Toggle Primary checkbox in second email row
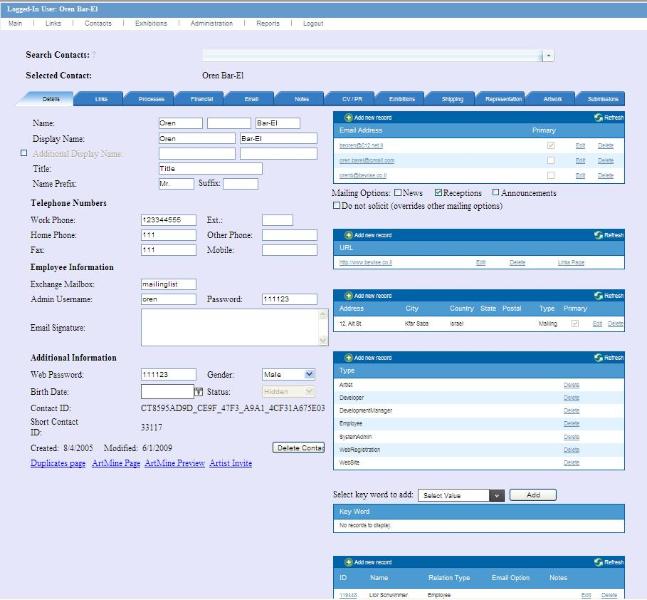The width and height of the screenshot is (647, 600). tap(550, 160)
